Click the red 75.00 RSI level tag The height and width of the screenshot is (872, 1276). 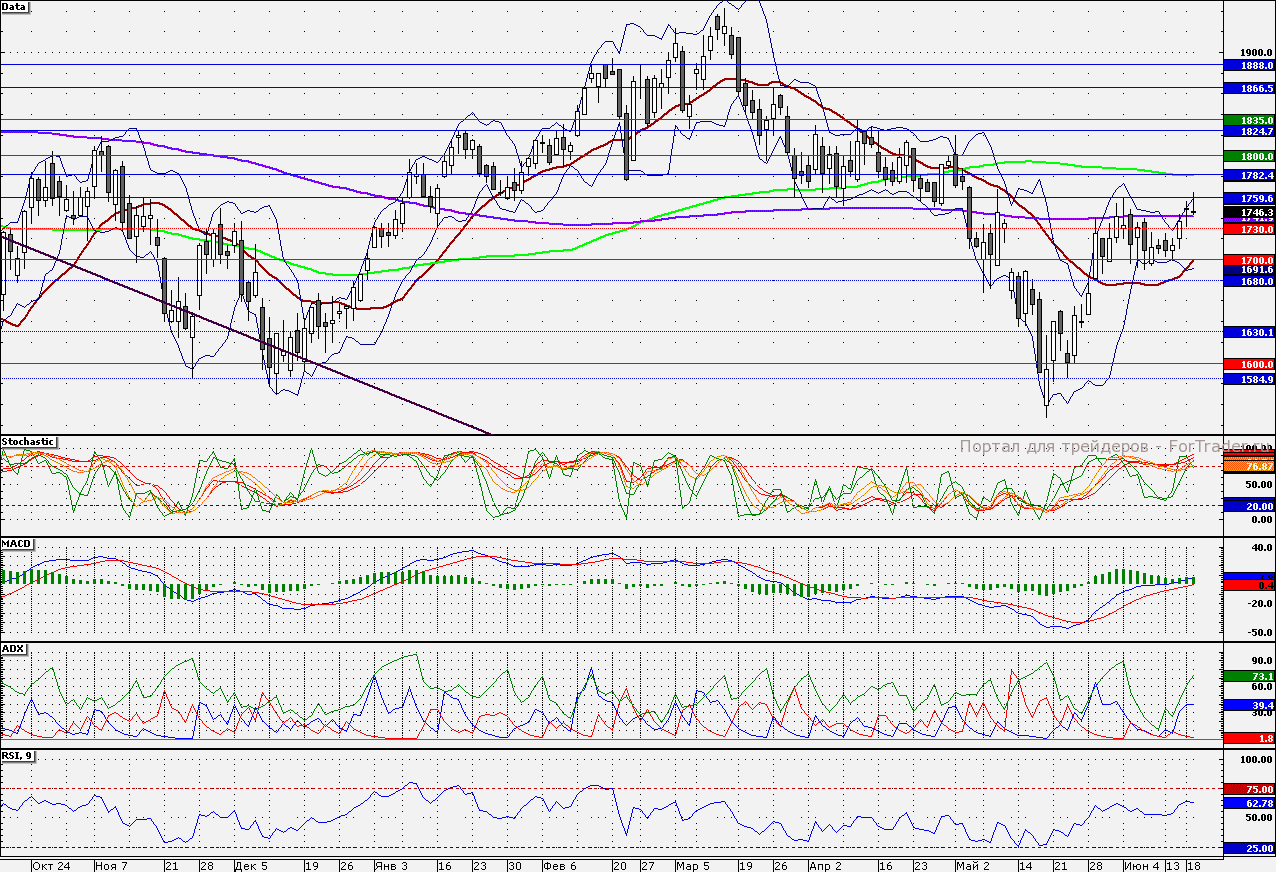tap(1250, 789)
